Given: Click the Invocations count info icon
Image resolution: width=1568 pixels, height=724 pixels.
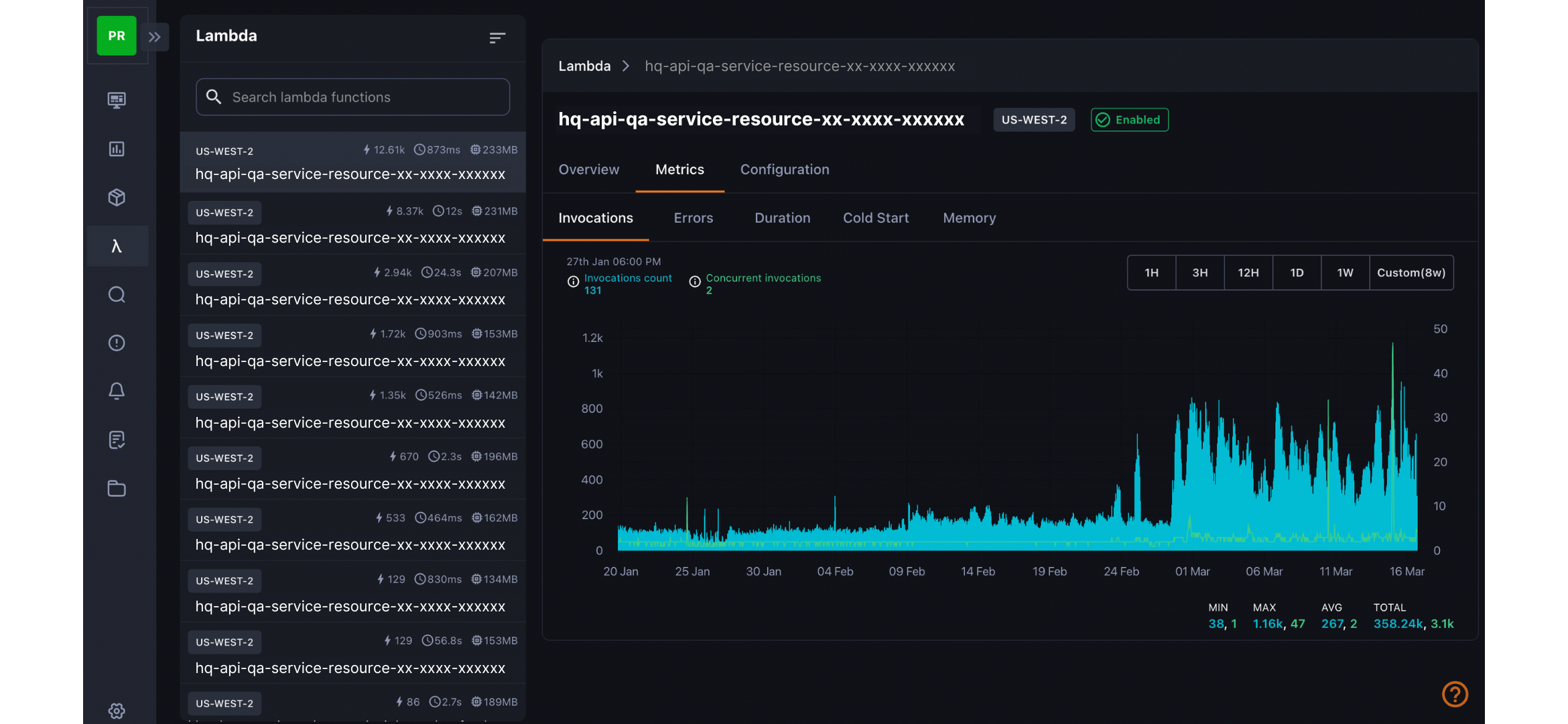Looking at the screenshot, I should pos(573,282).
